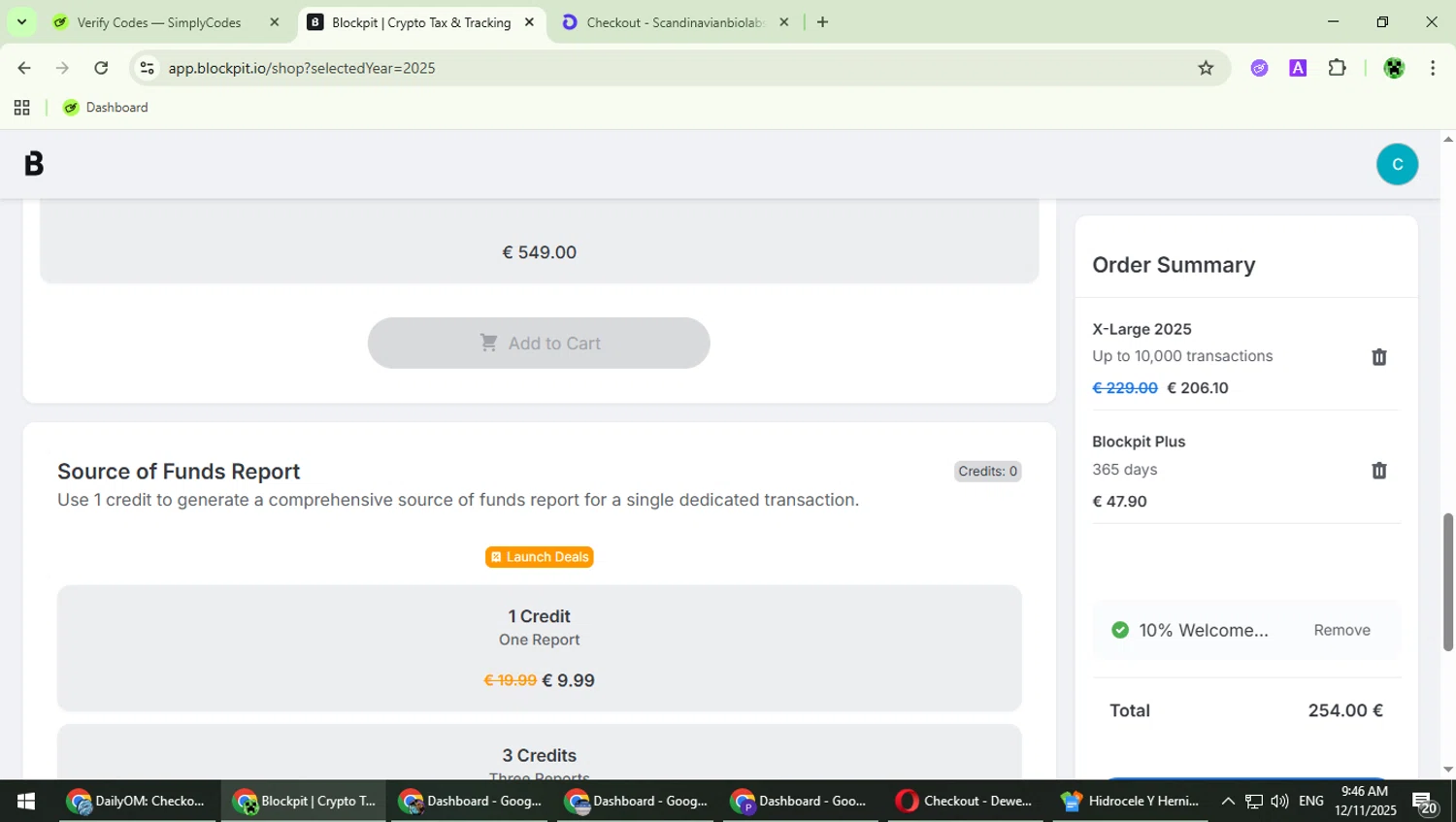Viewport: 1456px width, 822px height.
Task: Open the Blockpit logo home link
Action: (34, 164)
